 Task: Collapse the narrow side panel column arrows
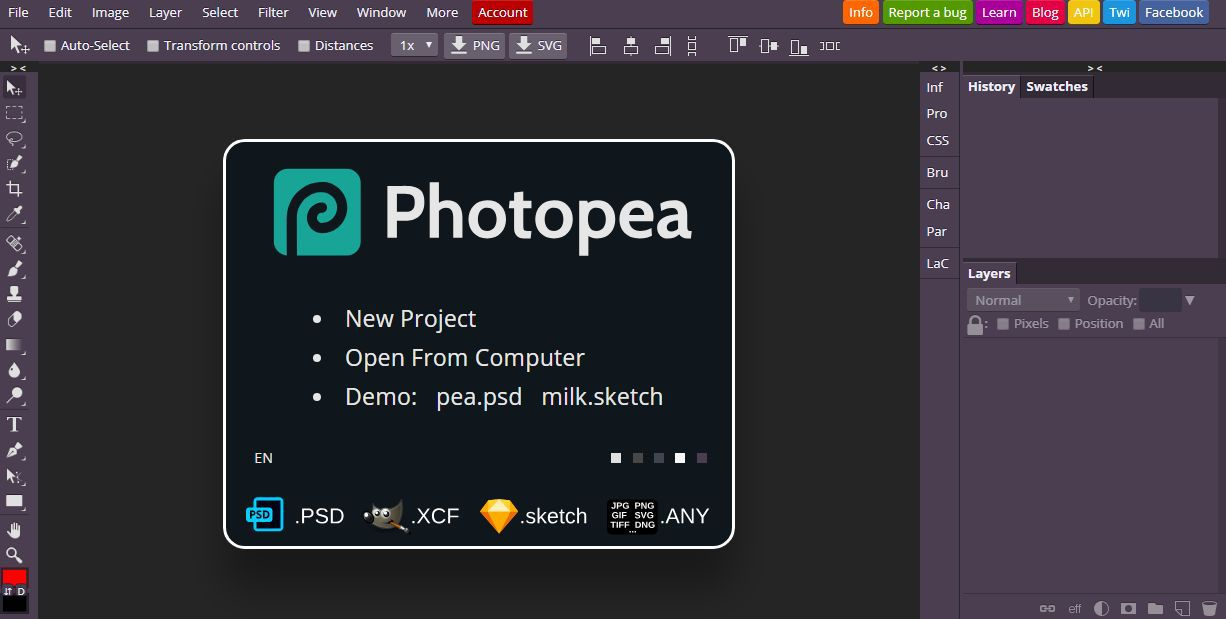pos(939,68)
